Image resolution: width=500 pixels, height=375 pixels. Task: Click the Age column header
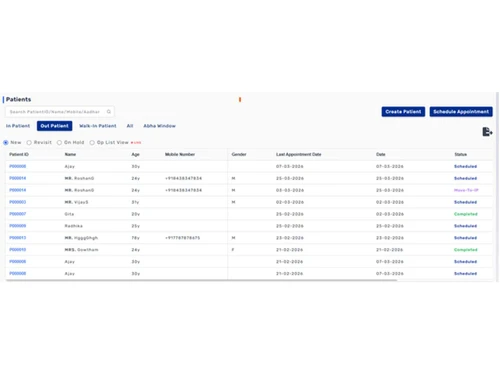pos(135,154)
